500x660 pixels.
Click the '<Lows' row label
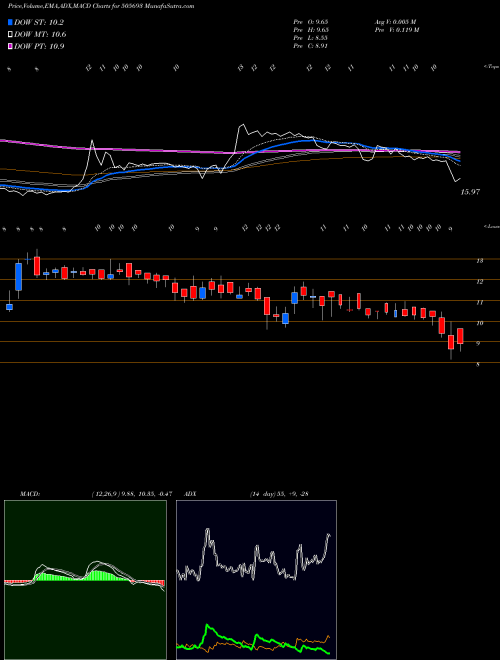click(x=492, y=226)
